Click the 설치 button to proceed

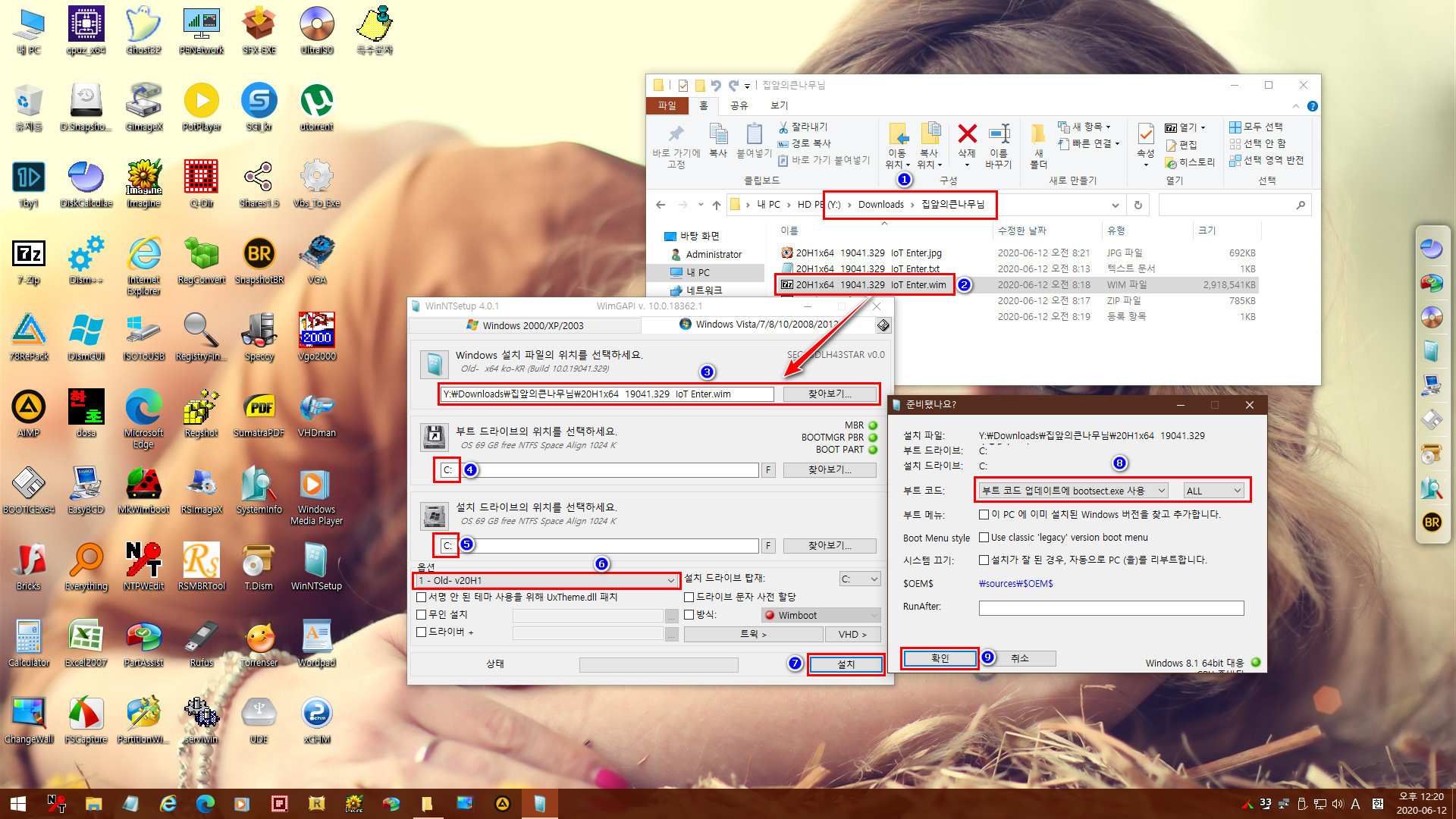click(x=844, y=664)
